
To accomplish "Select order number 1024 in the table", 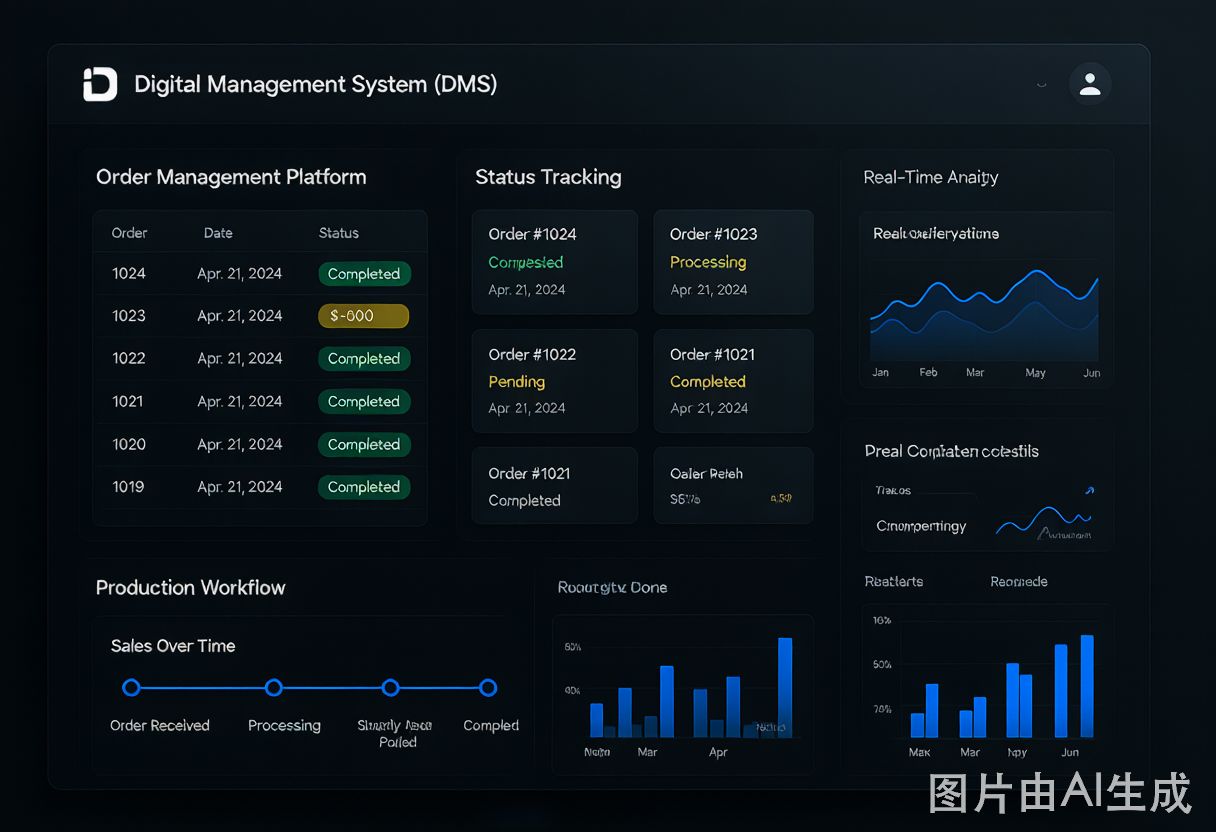I will click(x=129, y=274).
